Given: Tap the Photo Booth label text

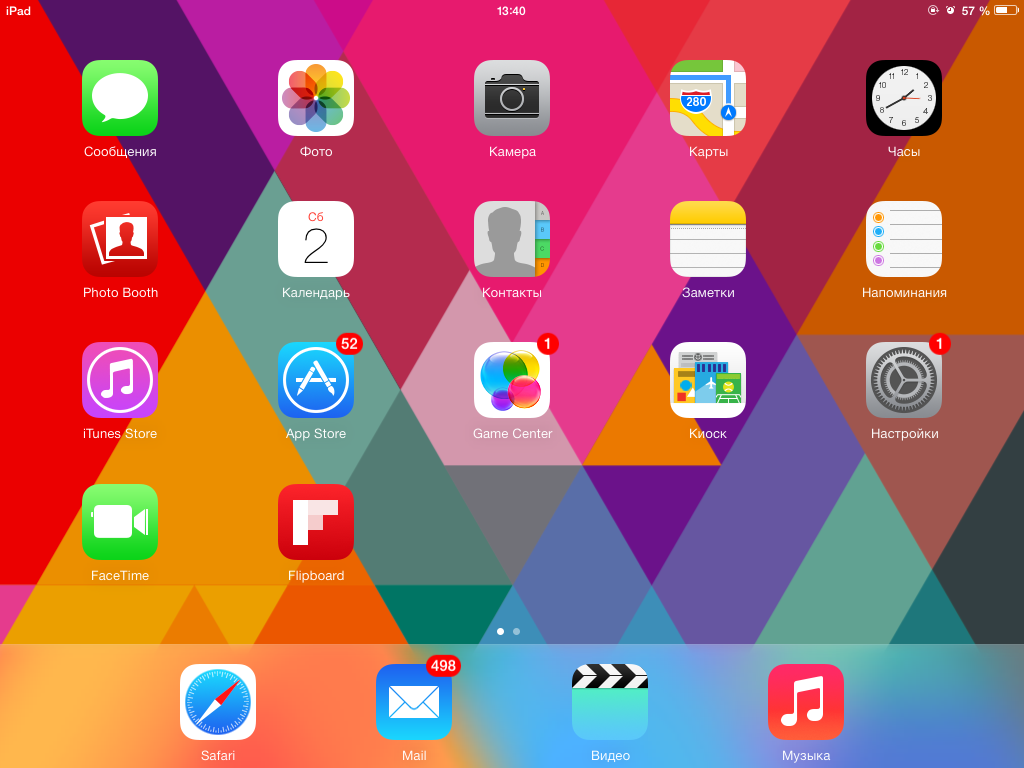Looking at the screenshot, I should pos(120,293).
